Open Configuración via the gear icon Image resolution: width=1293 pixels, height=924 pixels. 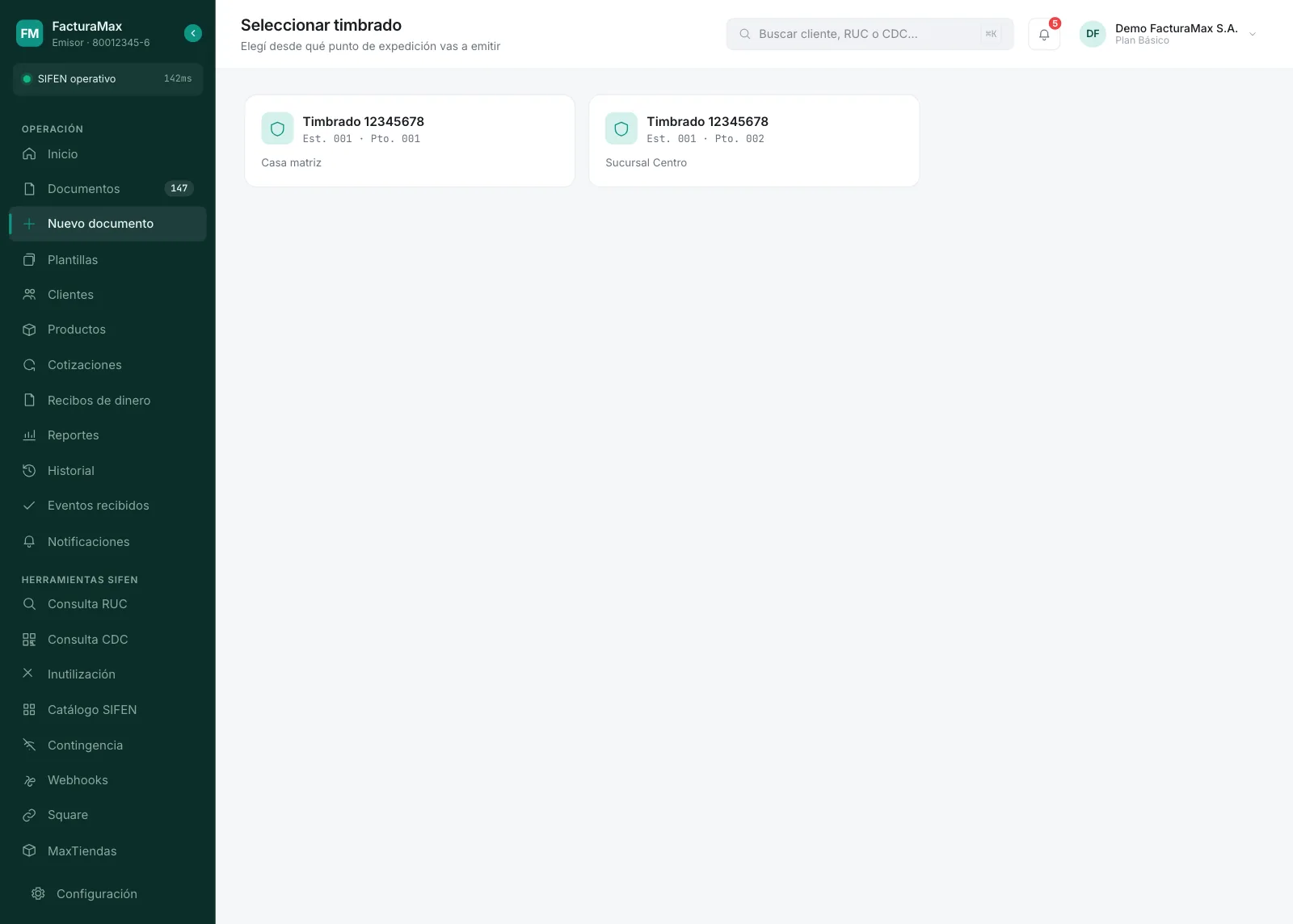pyautogui.click(x=38, y=893)
